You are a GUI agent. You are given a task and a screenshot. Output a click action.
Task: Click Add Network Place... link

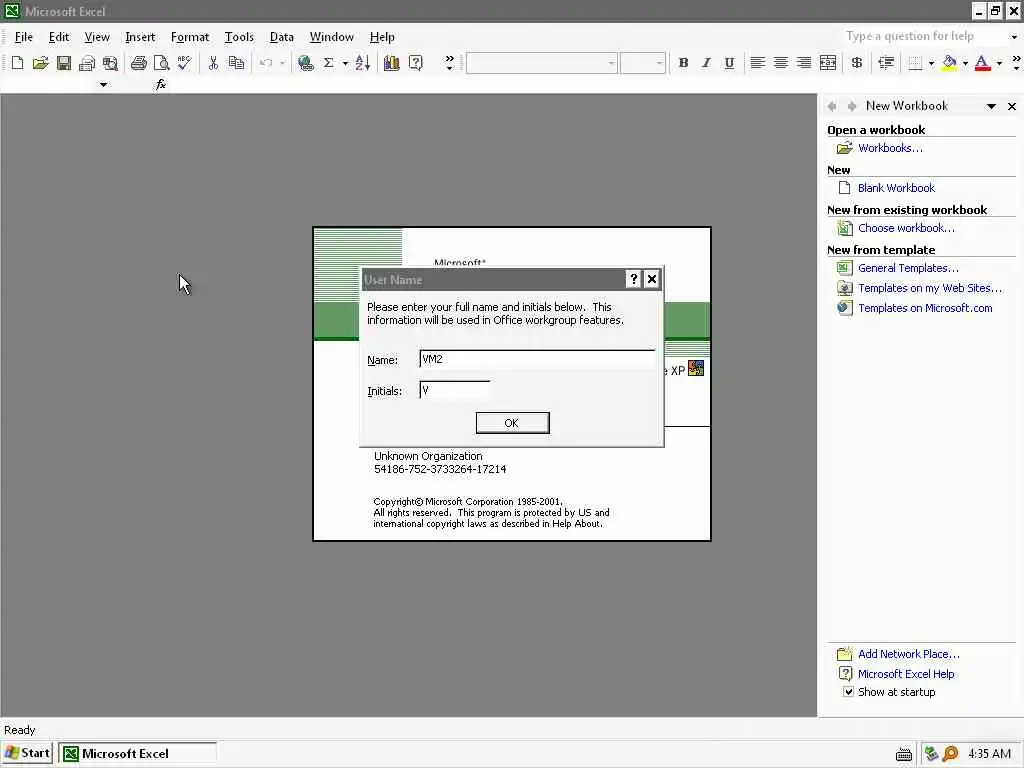coord(908,654)
